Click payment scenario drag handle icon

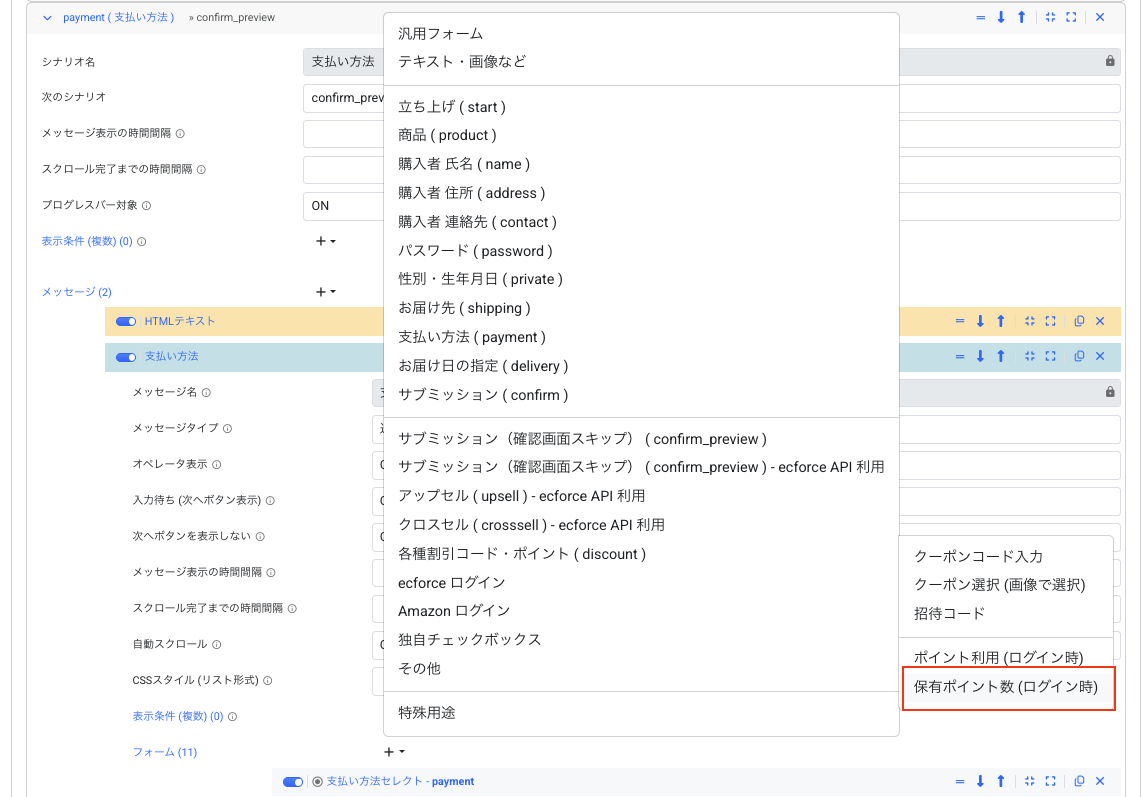tap(980, 17)
